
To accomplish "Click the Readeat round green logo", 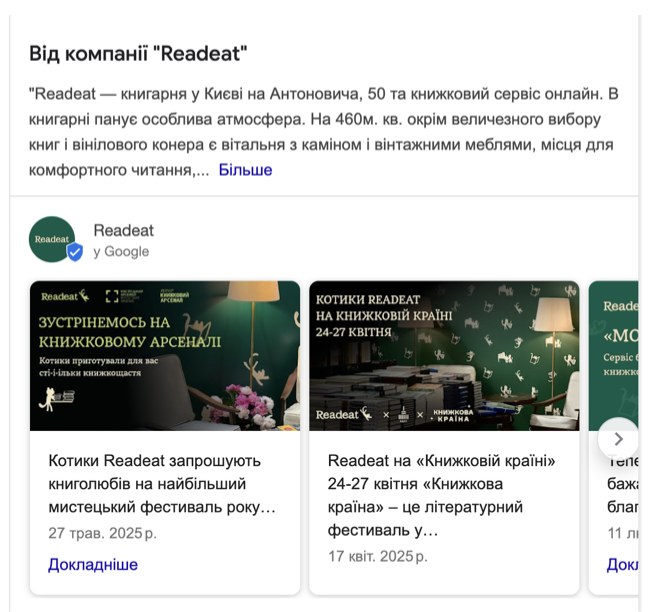I will click(52, 239).
